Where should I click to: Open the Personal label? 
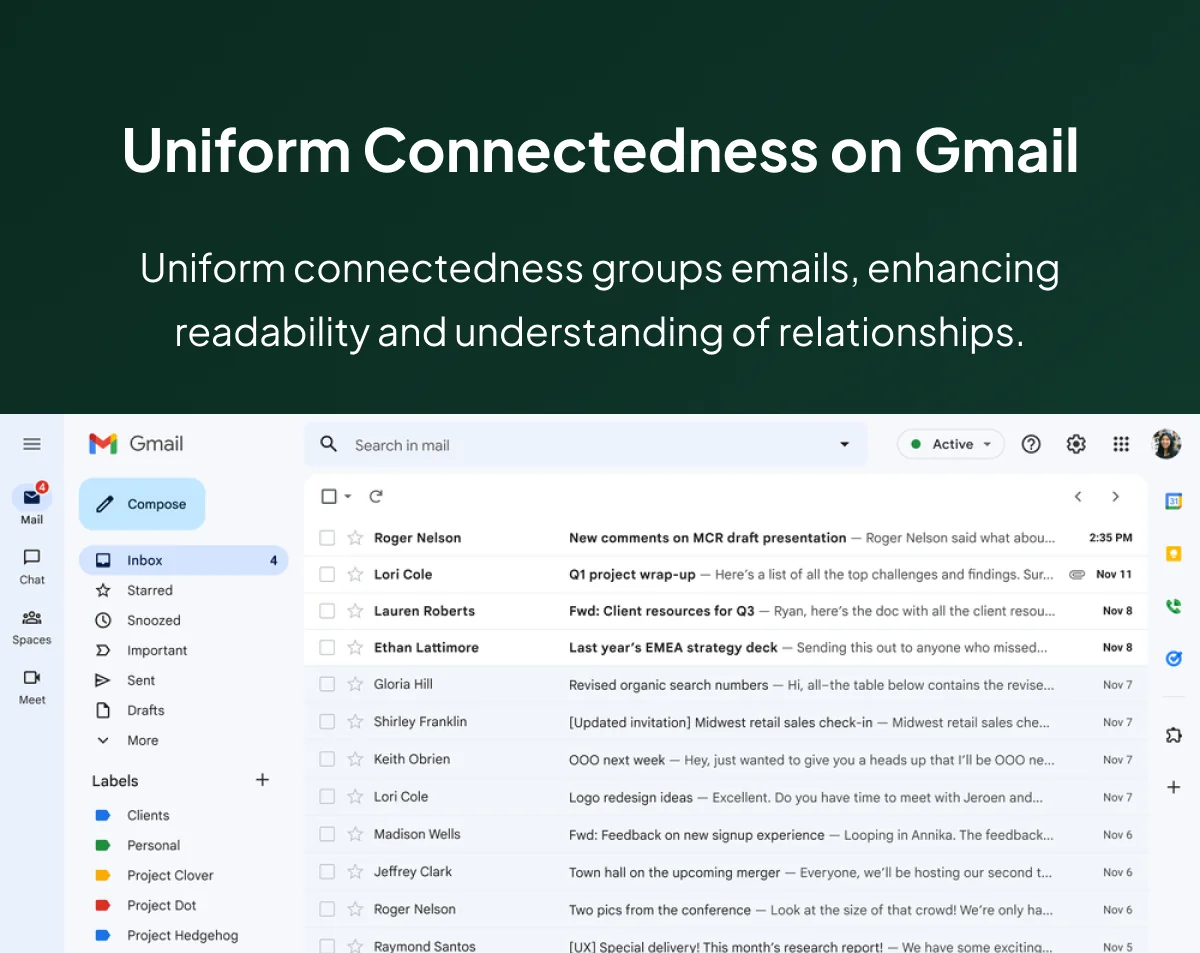point(153,846)
